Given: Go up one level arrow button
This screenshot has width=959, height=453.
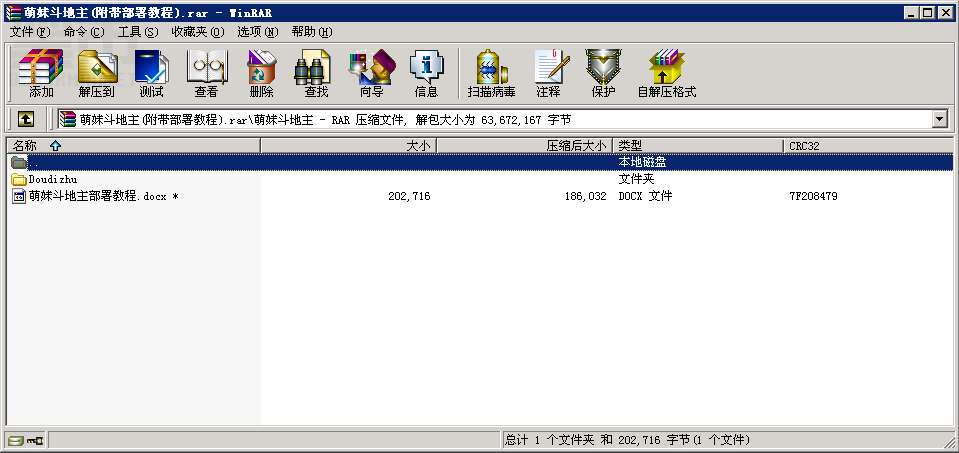Looking at the screenshot, I should (25, 119).
